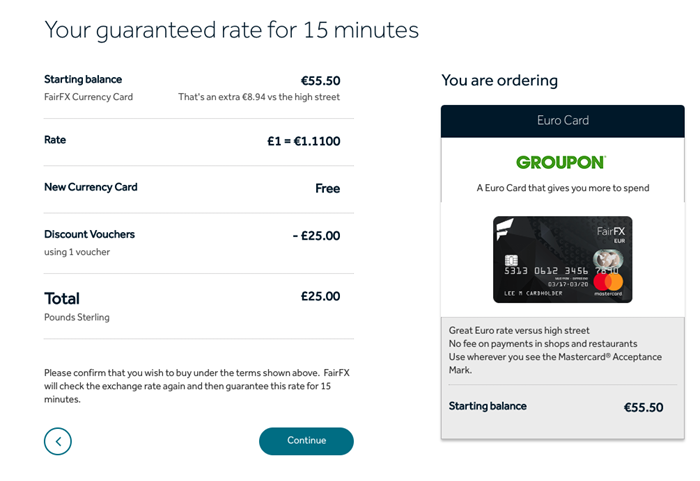Click the FairFX flag logo on card
The height and width of the screenshot is (481, 700).
[x=504, y=229]
